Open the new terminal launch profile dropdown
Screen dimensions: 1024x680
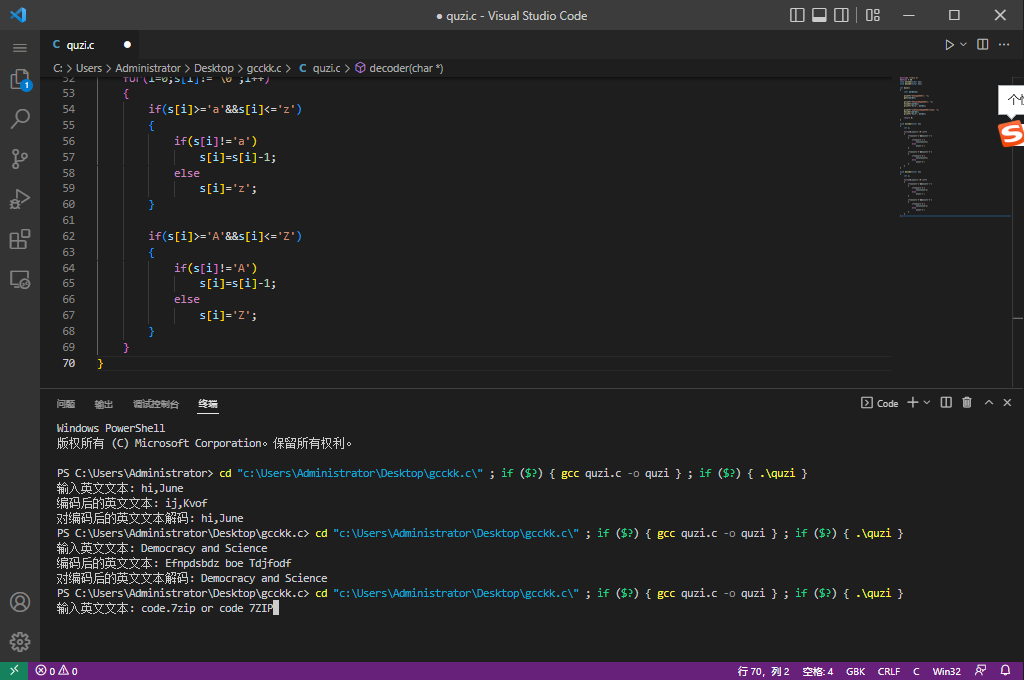(927, 403)
